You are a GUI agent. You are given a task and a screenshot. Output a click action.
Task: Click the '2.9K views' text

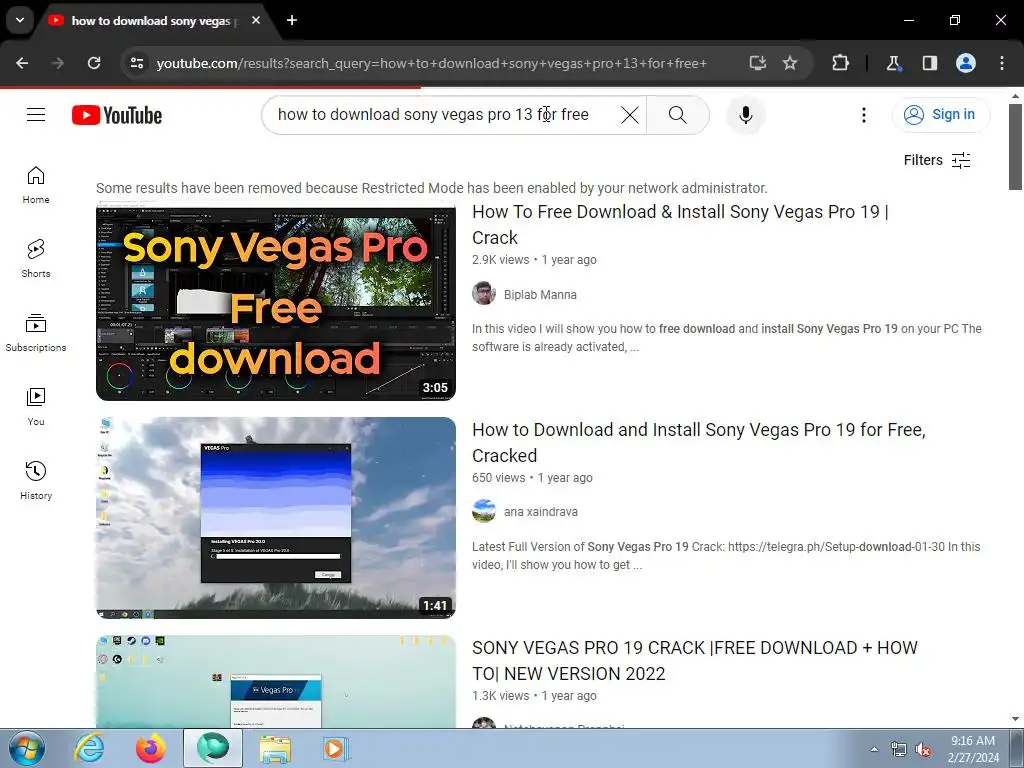click(x=501, y=260)
